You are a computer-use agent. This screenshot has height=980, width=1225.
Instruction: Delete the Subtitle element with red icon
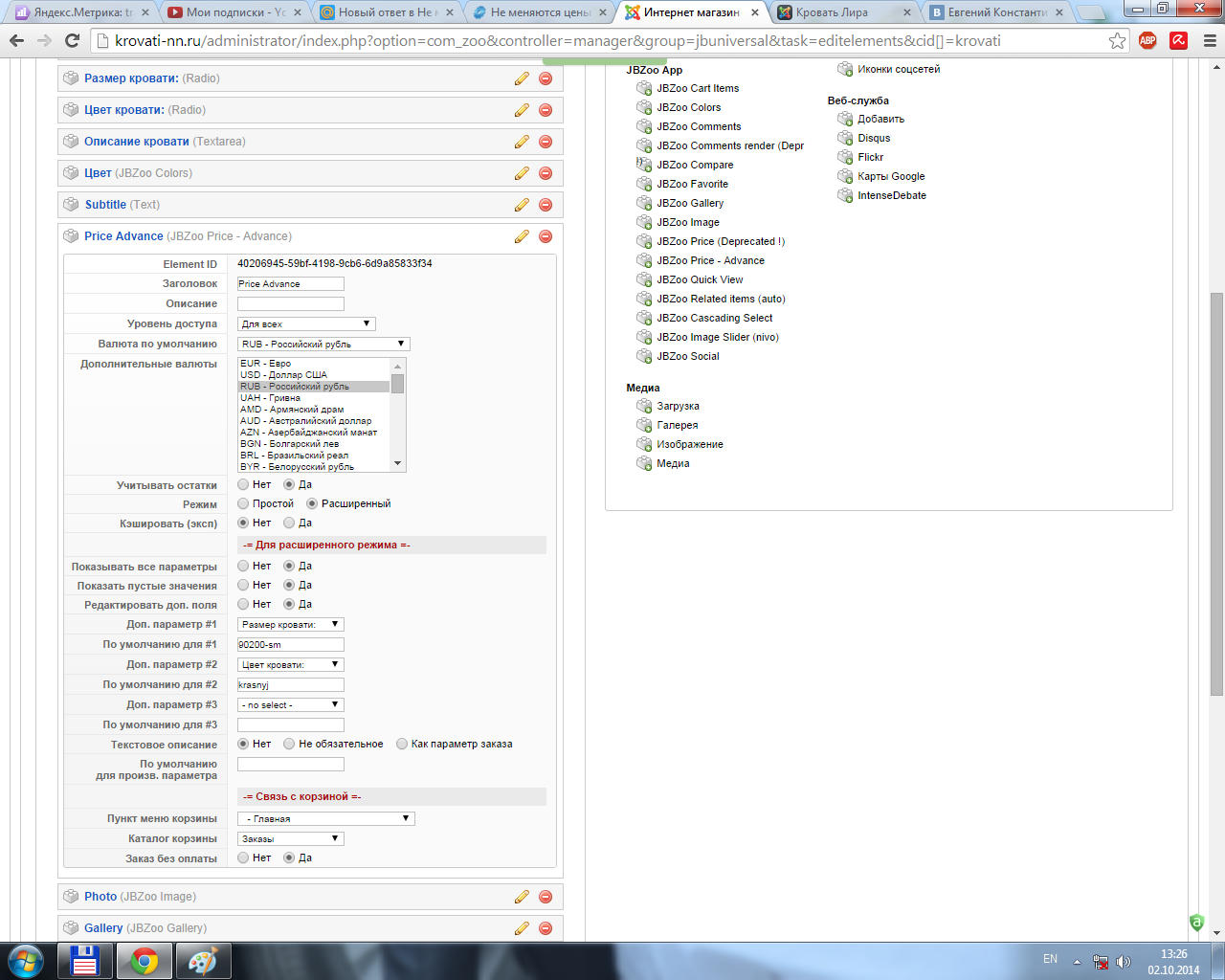coord(546,205)
